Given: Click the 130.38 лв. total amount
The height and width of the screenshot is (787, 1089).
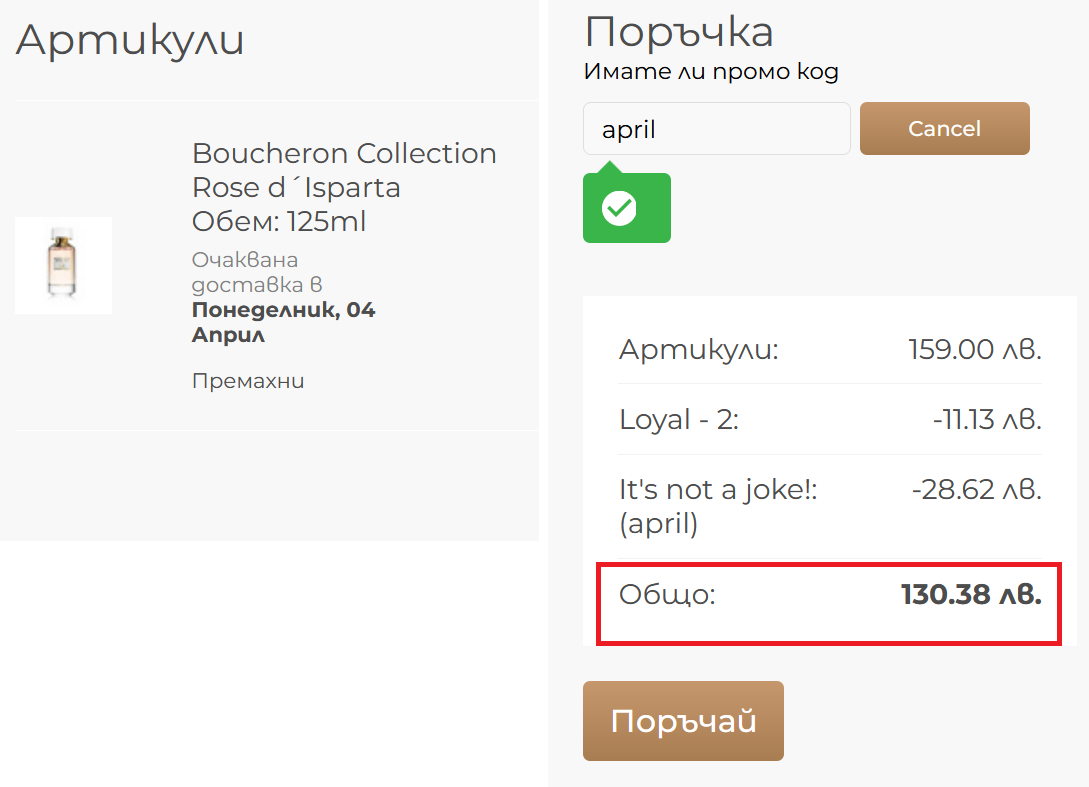Looking at the screenshot, I should [x=971, y=595].
